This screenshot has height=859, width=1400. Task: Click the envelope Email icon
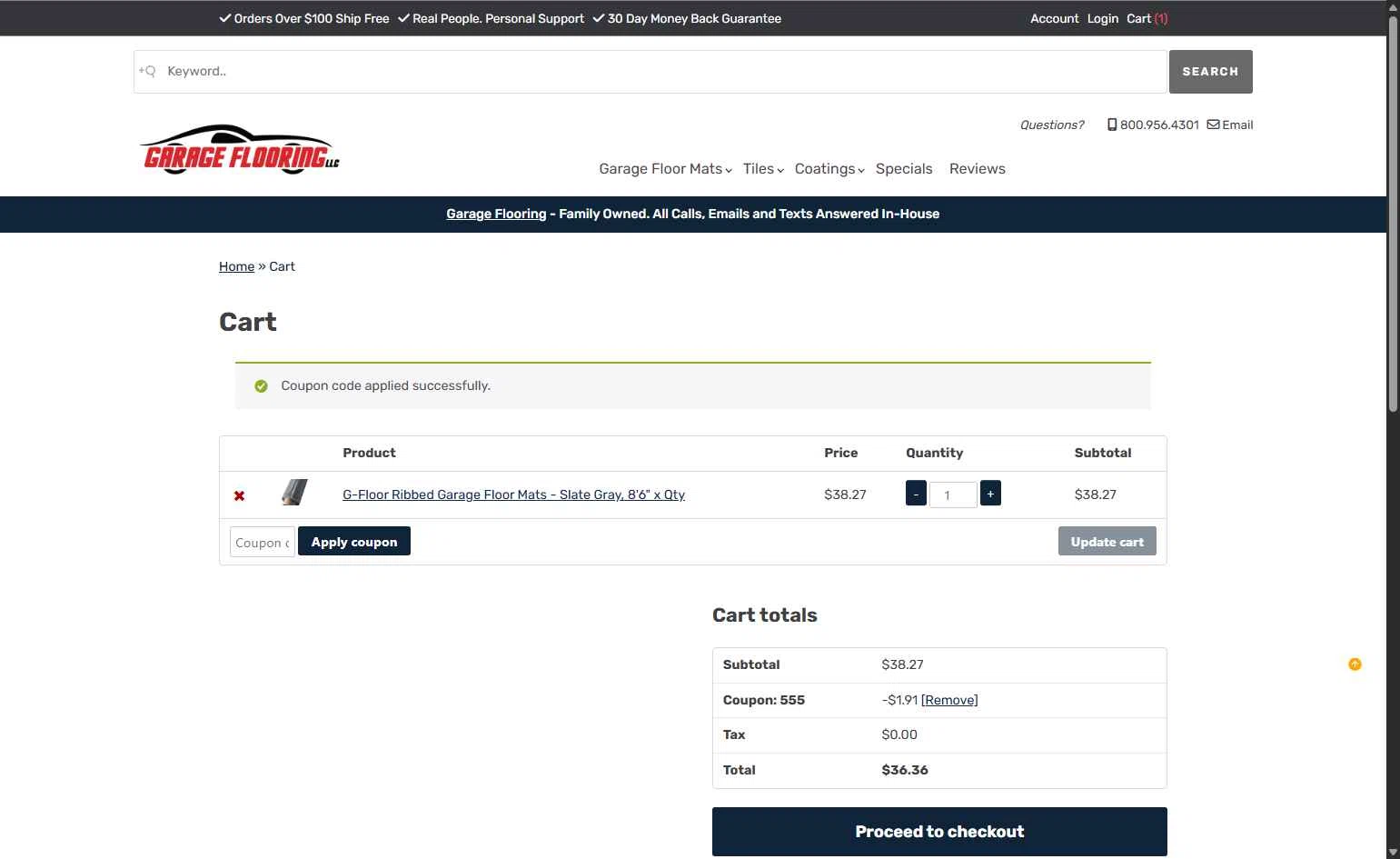coord(1213,125)
